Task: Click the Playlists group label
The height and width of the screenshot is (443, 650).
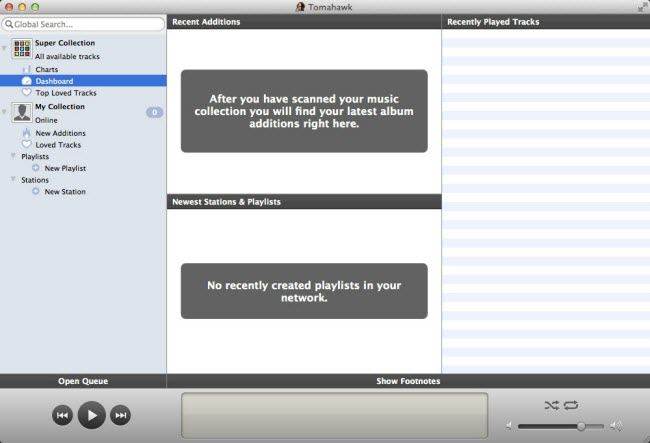Action: point(35,156)
